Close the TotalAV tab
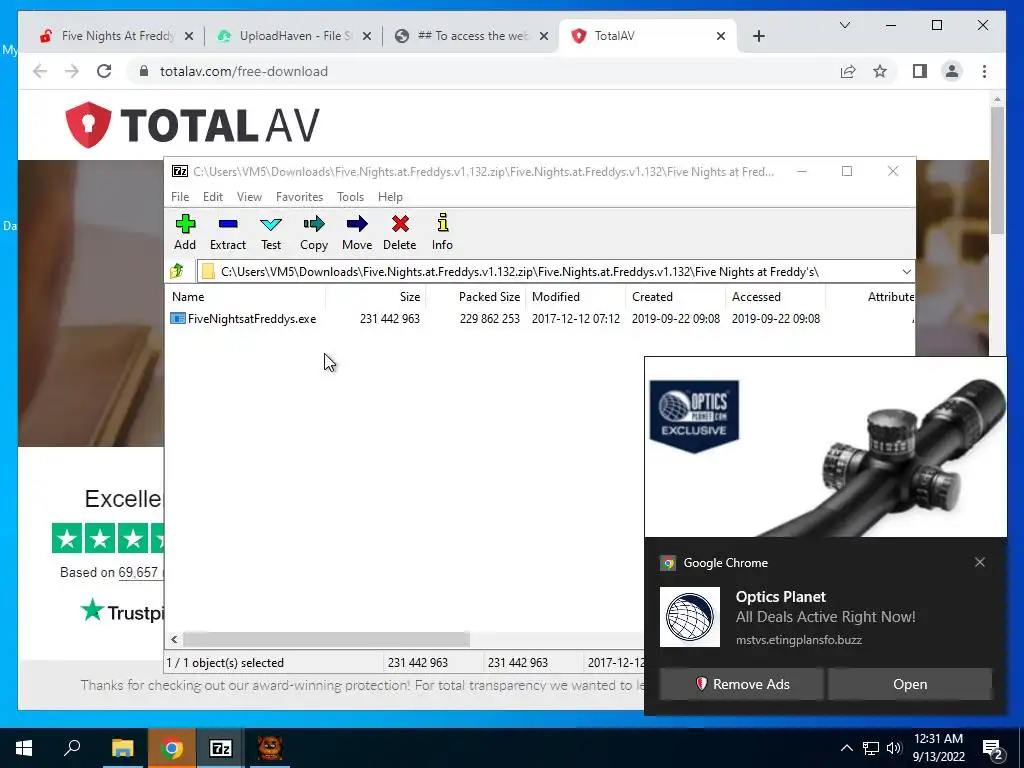 click(720, 36)
